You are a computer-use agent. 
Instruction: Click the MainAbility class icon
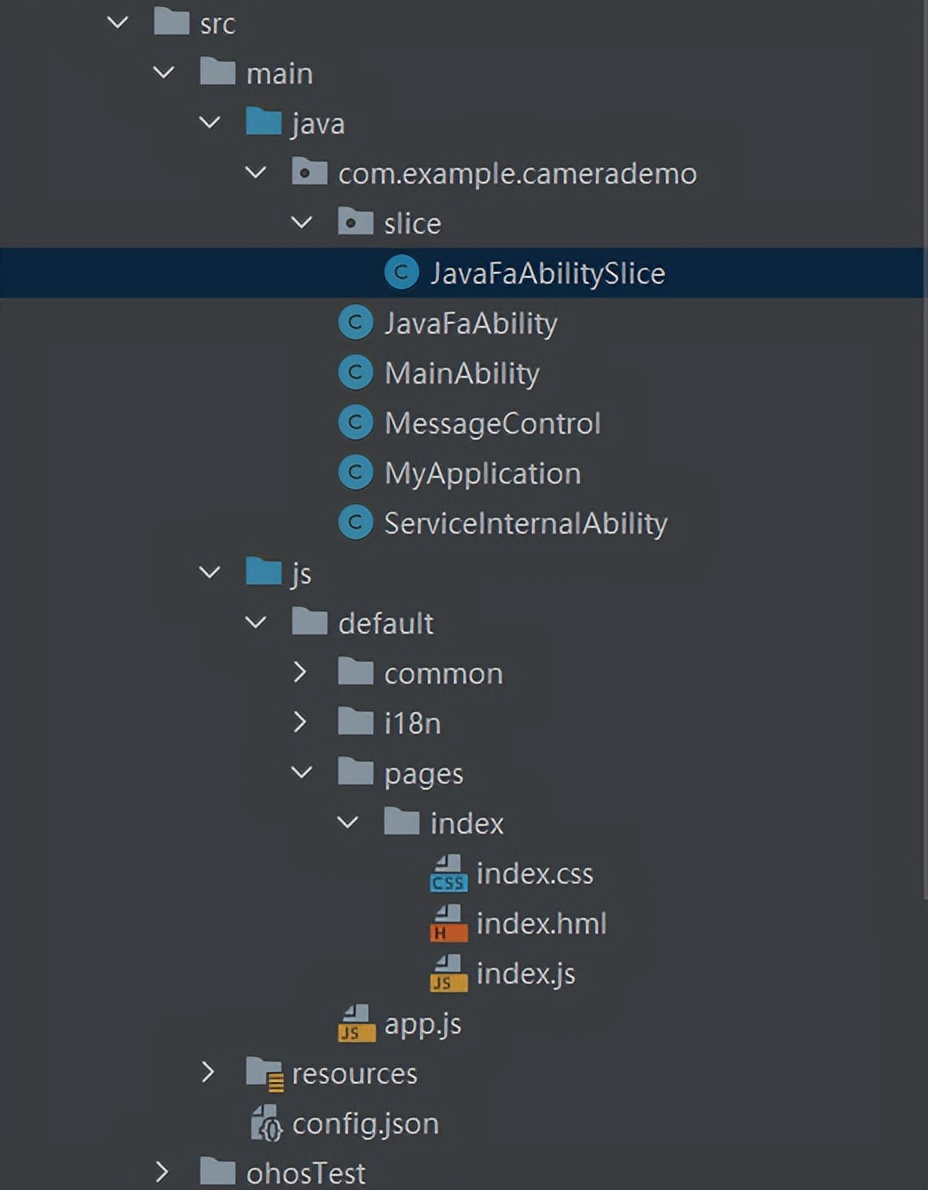(355, 372)
